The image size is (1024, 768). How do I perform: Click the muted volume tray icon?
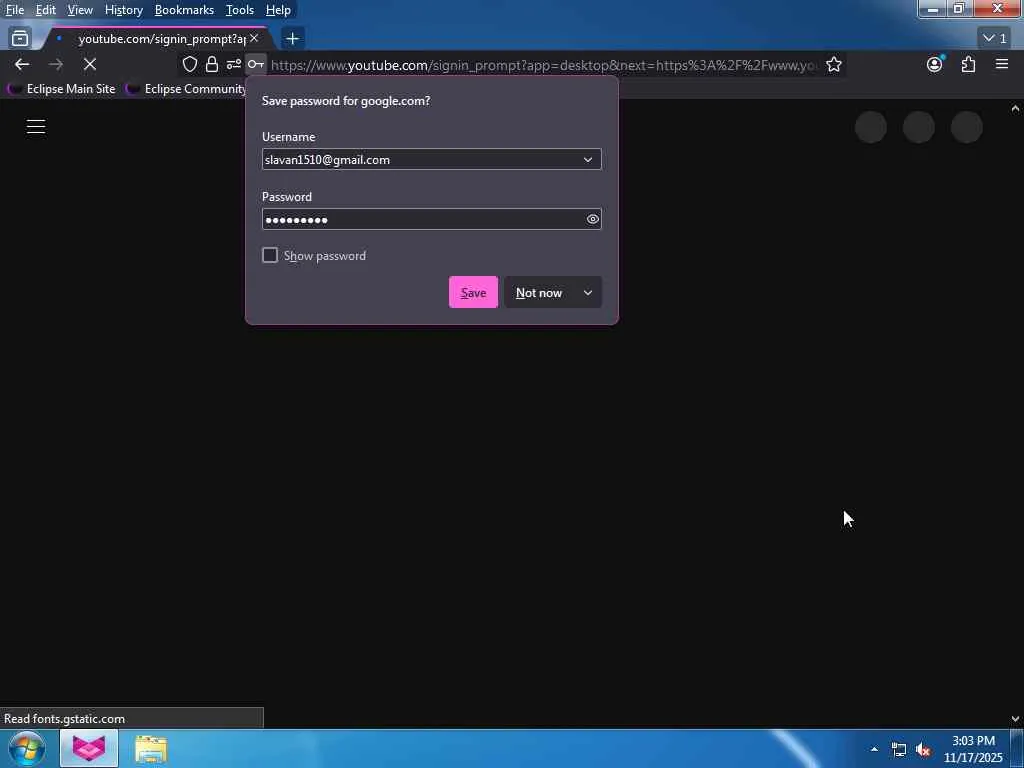tap(923, 750)
